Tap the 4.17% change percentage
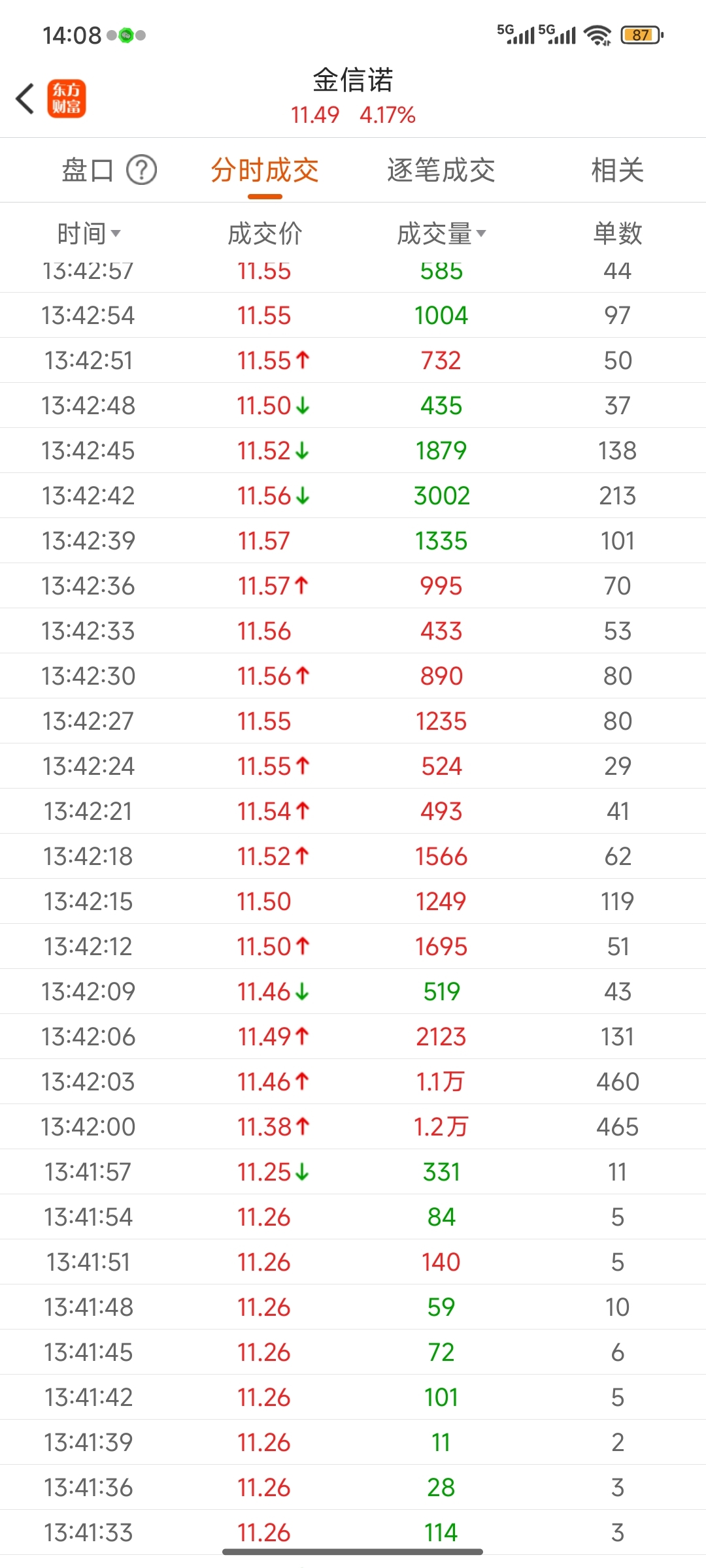This screenshot has height=1568, width=706. click(388, 115)
